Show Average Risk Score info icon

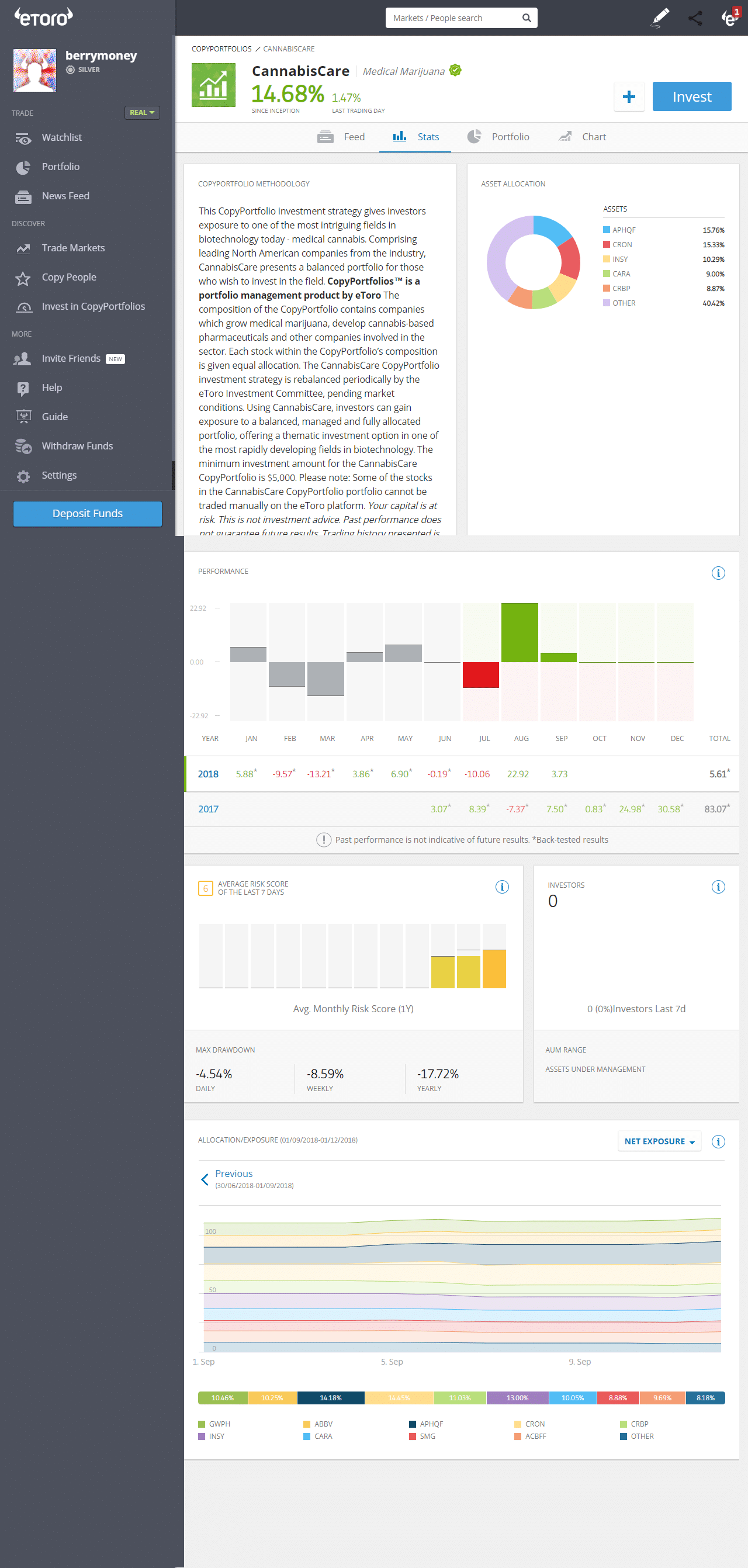click(502, 886)
